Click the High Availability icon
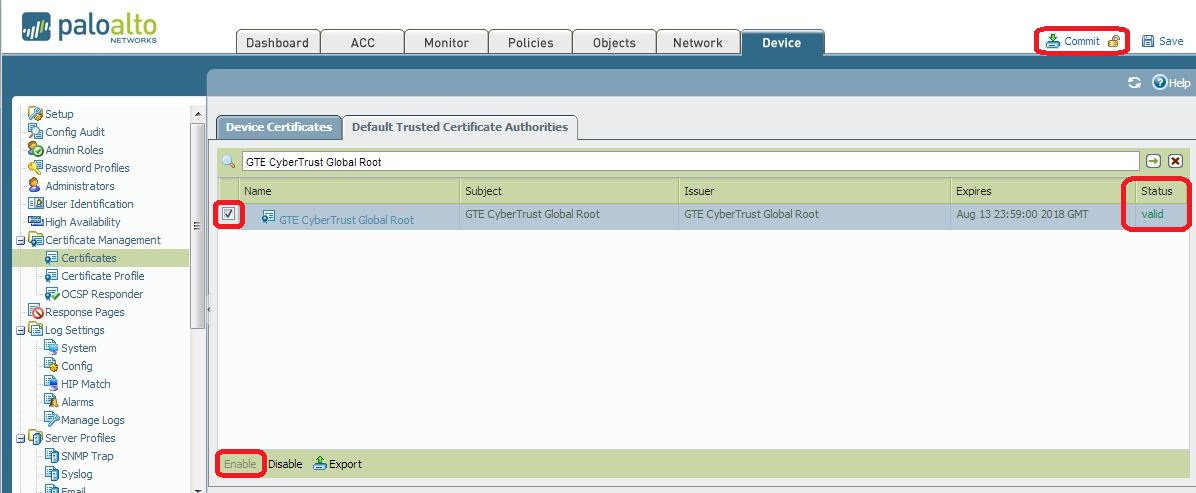 pos(35,221)
